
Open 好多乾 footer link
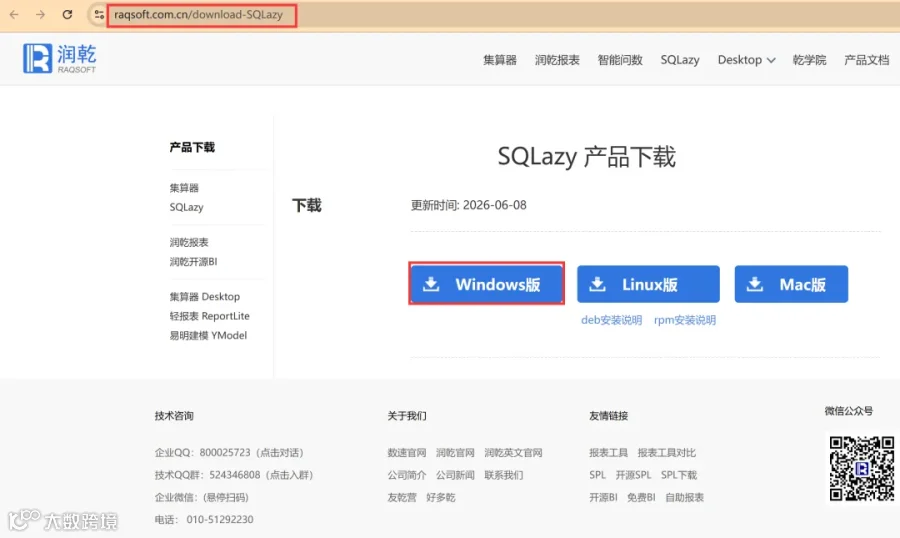point(440,497)
